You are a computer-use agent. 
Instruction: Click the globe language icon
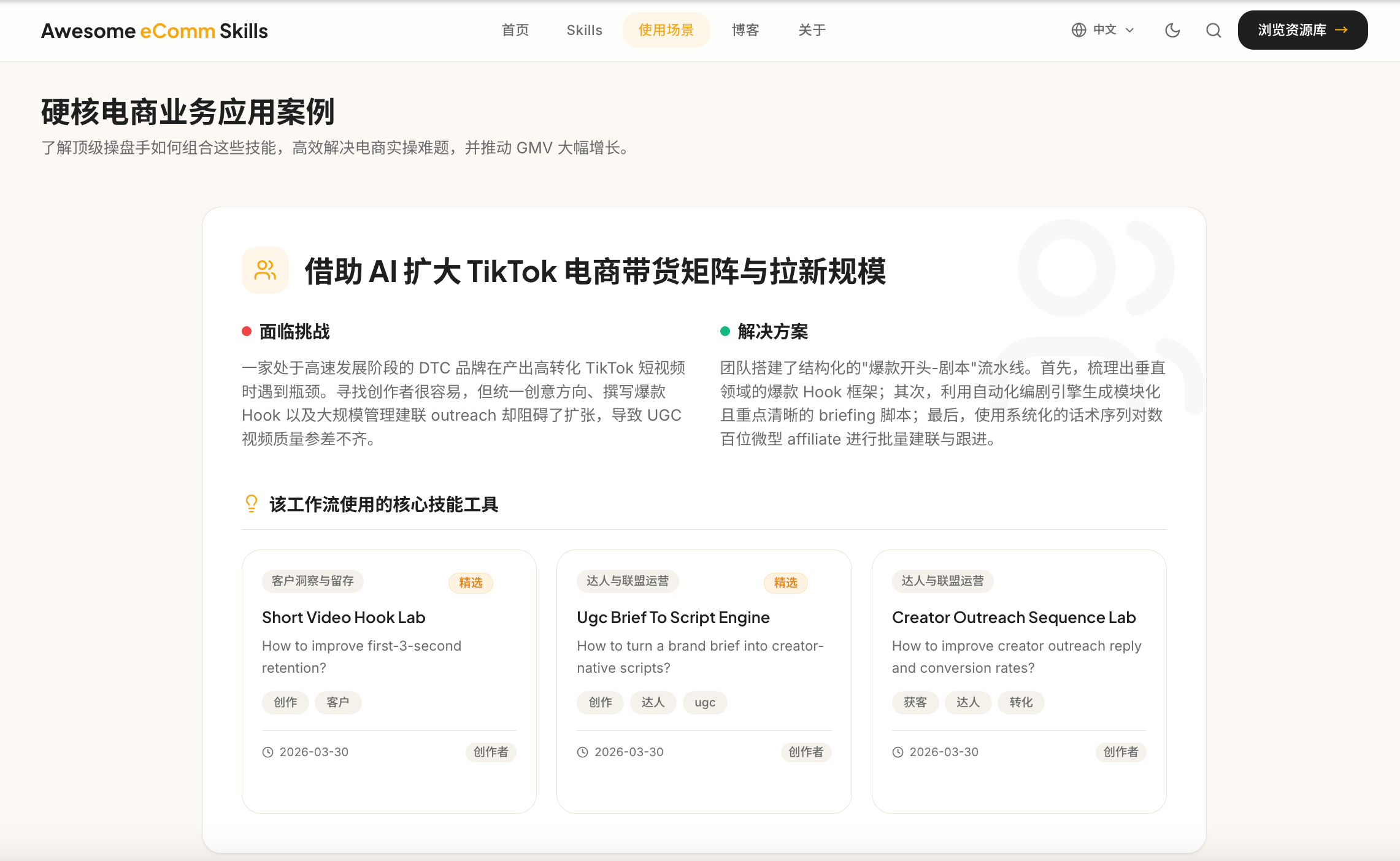(x=1079, y=30)
